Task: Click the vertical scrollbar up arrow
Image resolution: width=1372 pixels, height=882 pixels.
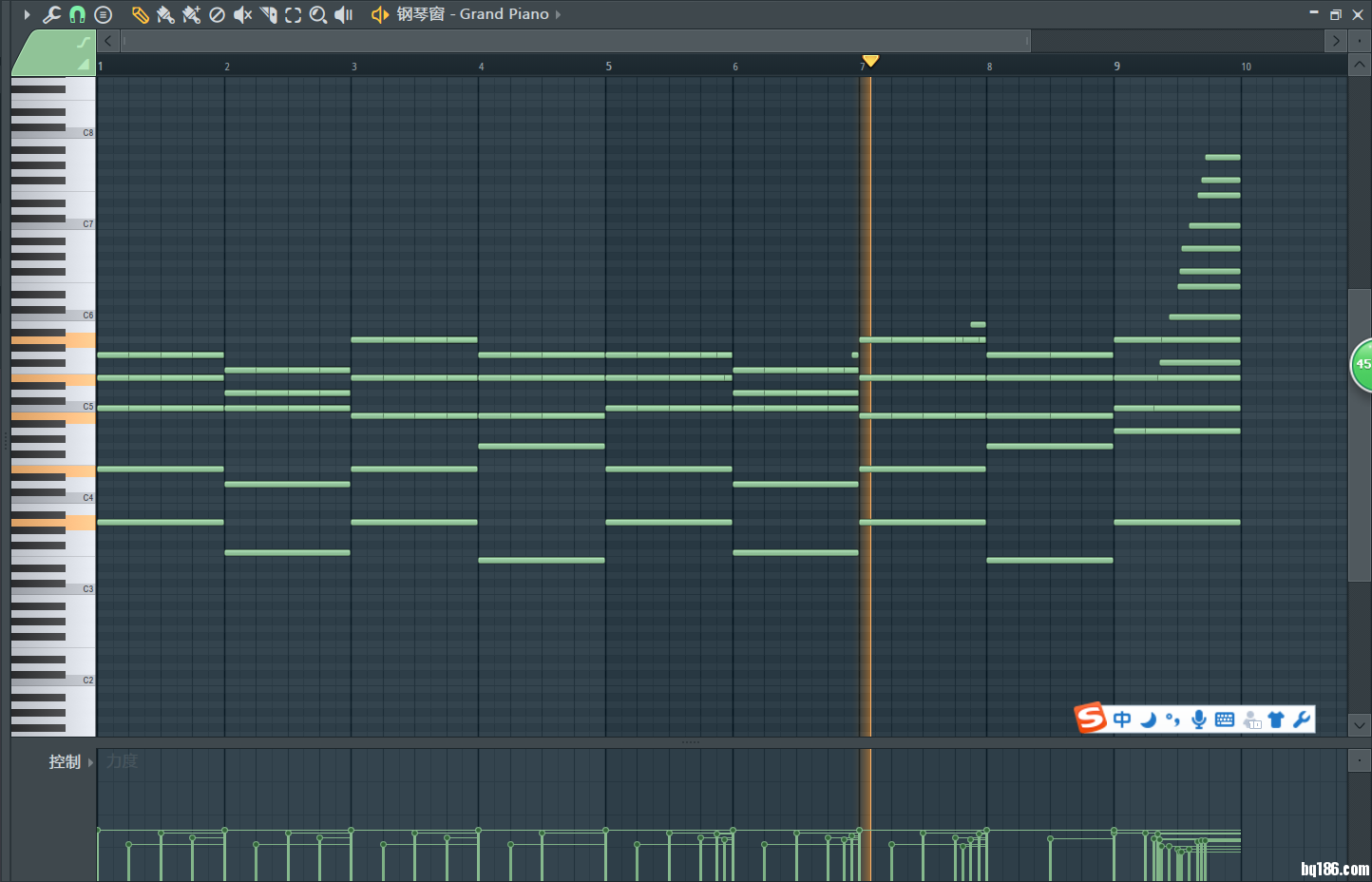Action: (x=1360, y=65)
